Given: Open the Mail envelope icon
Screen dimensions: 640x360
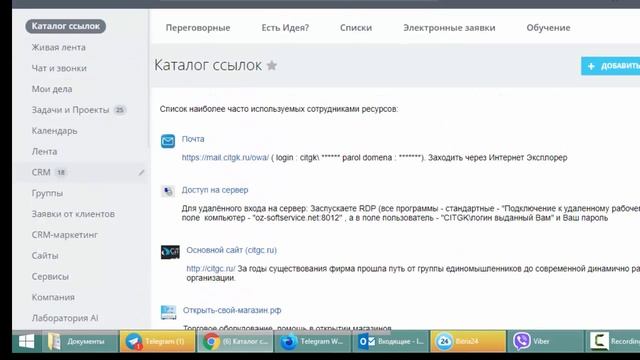Looking at the screenshot, I should click(168, 141).
